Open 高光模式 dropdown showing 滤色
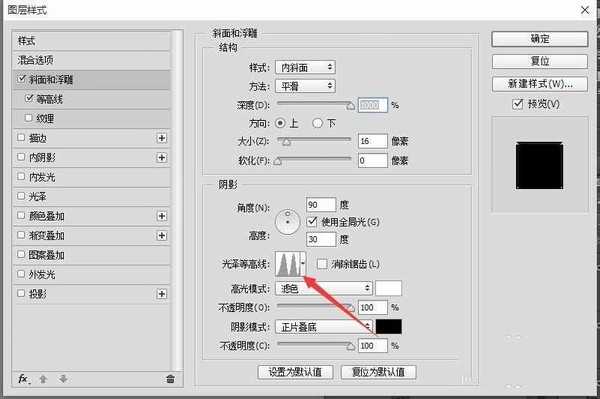Image resolution: width=600 pixels, height=399 pixels. 324,288
